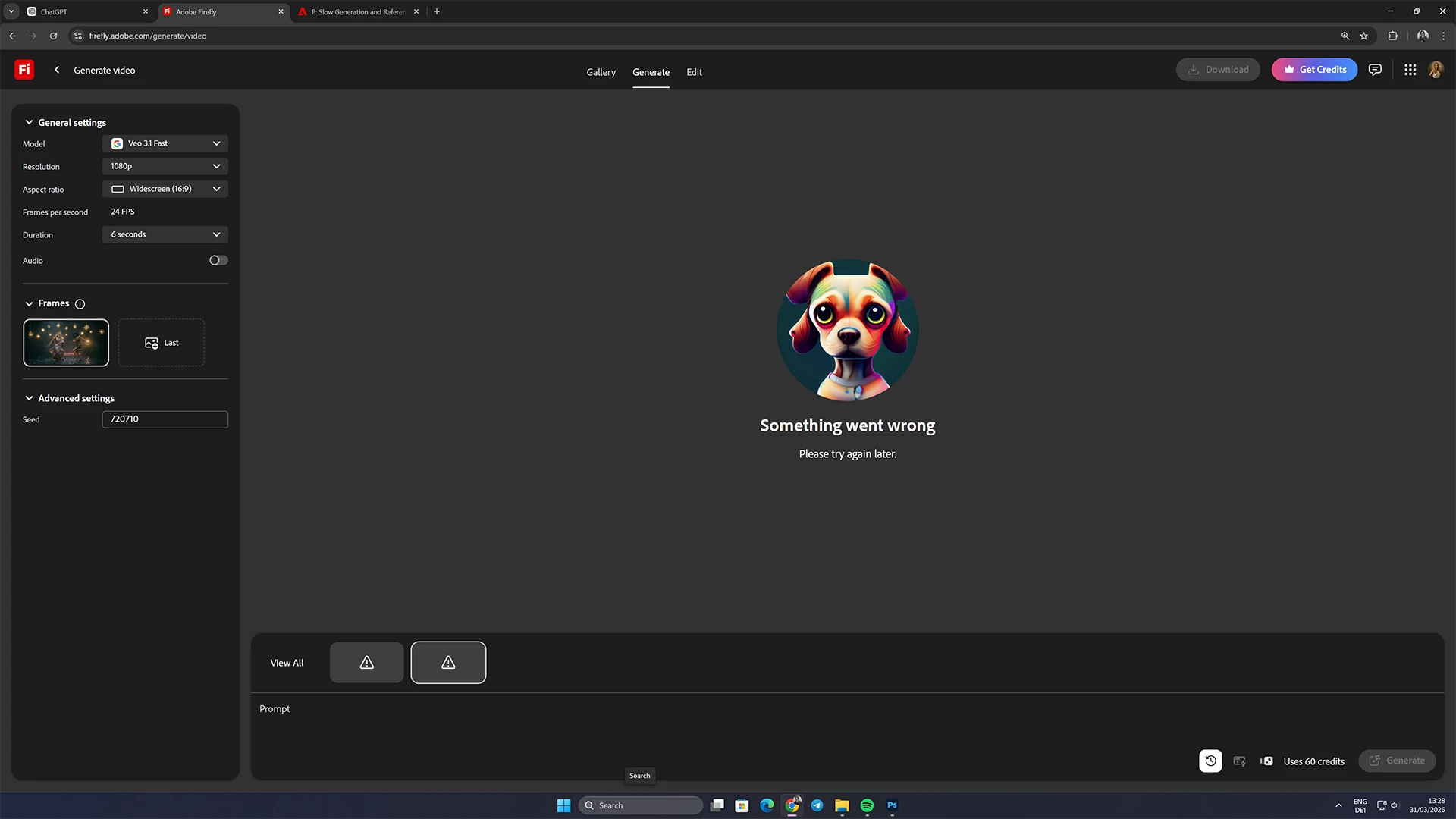Open the feedback chat icon

[1375, 70]
